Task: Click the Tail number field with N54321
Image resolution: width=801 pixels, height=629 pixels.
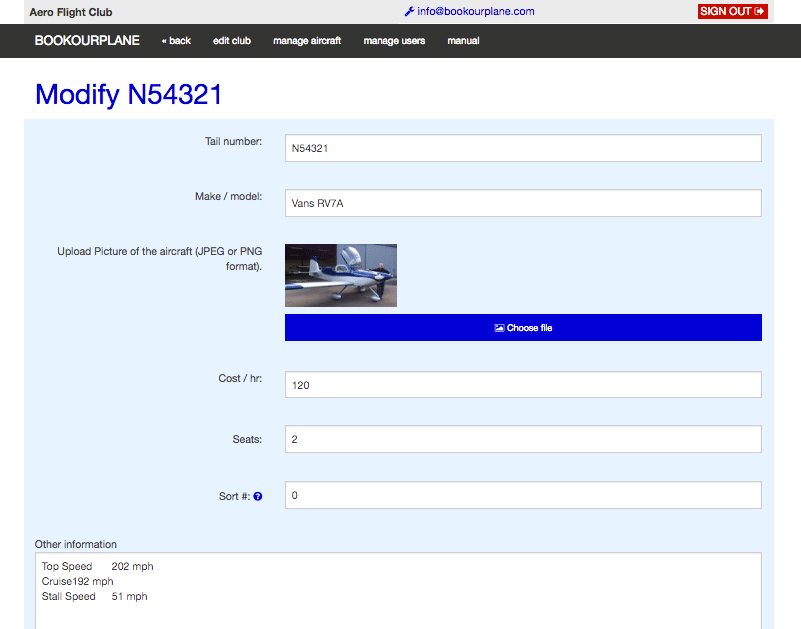Action: [523, 148]
